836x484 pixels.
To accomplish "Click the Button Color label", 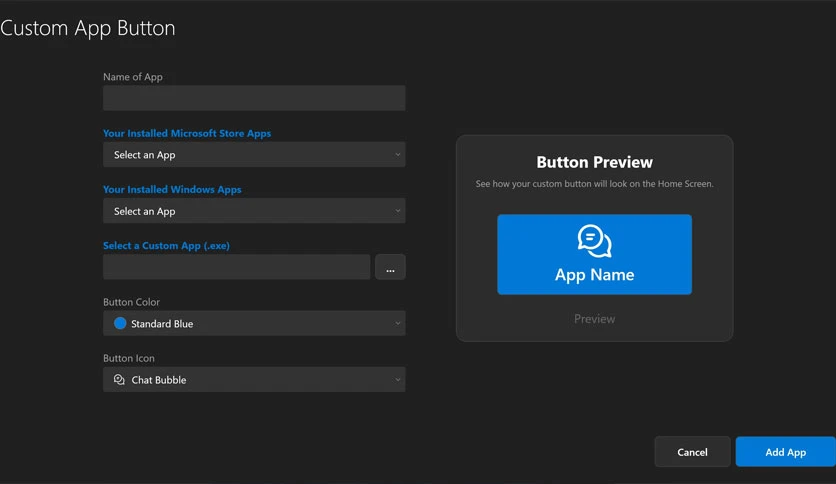I will (x=131, y=302).
